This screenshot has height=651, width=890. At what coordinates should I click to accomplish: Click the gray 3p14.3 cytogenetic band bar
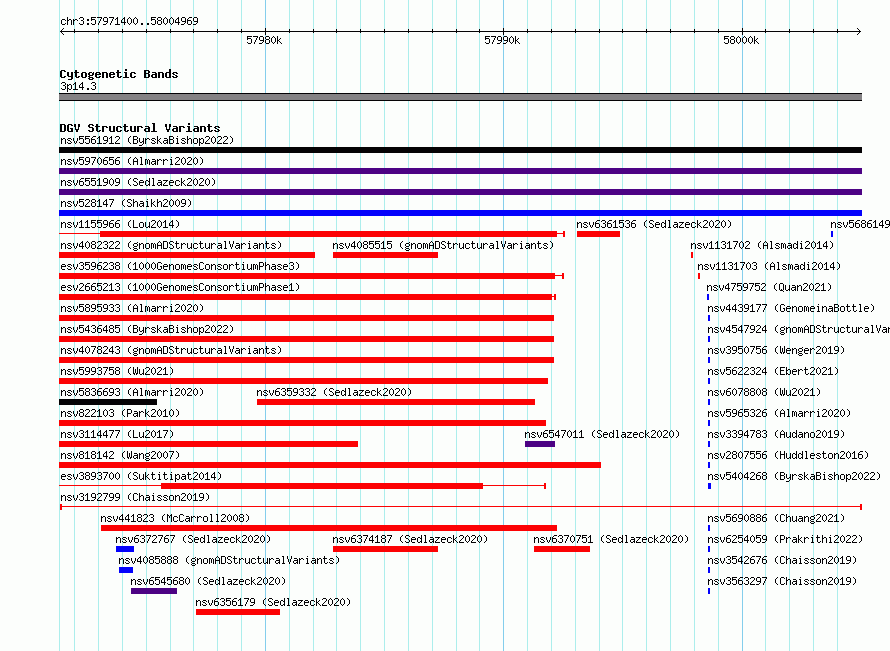[x=460, y=97]
